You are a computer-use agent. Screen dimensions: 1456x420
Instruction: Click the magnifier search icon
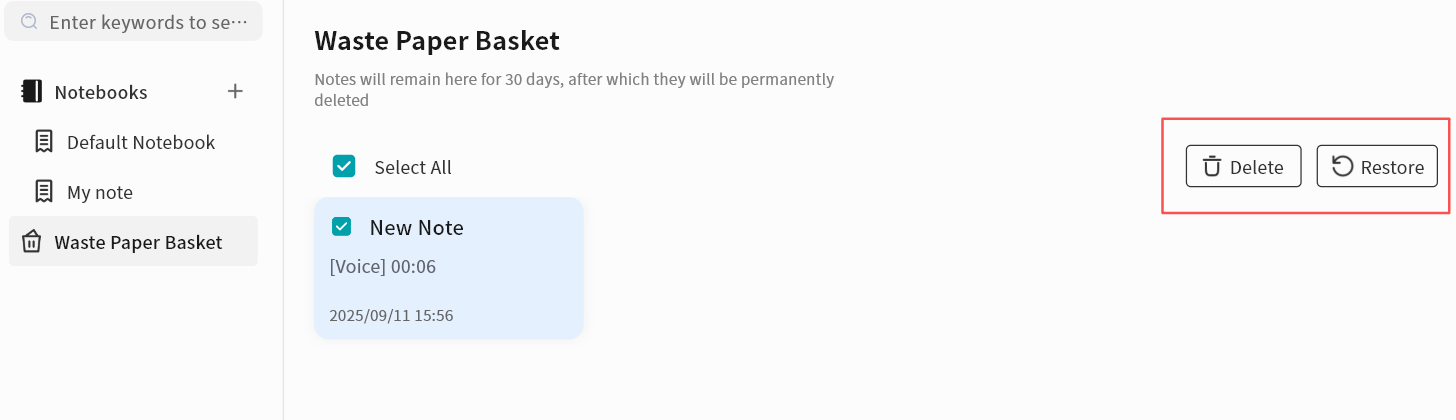(29, 21)
